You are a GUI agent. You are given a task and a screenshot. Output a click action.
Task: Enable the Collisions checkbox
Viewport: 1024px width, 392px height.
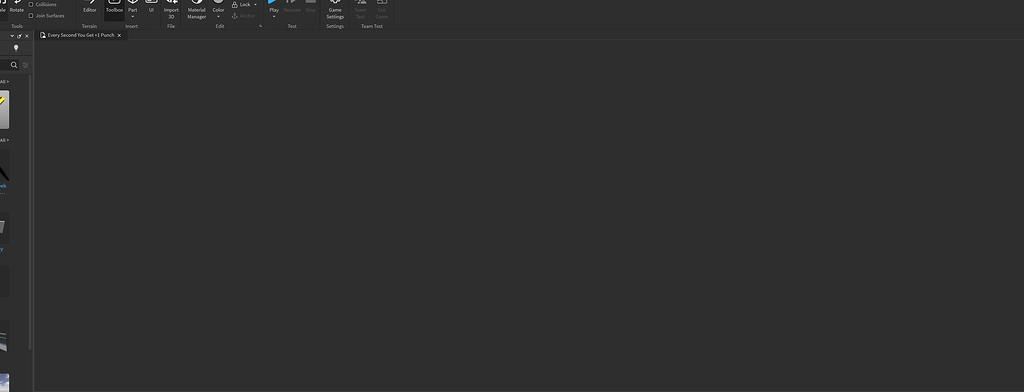pos(31,5)
